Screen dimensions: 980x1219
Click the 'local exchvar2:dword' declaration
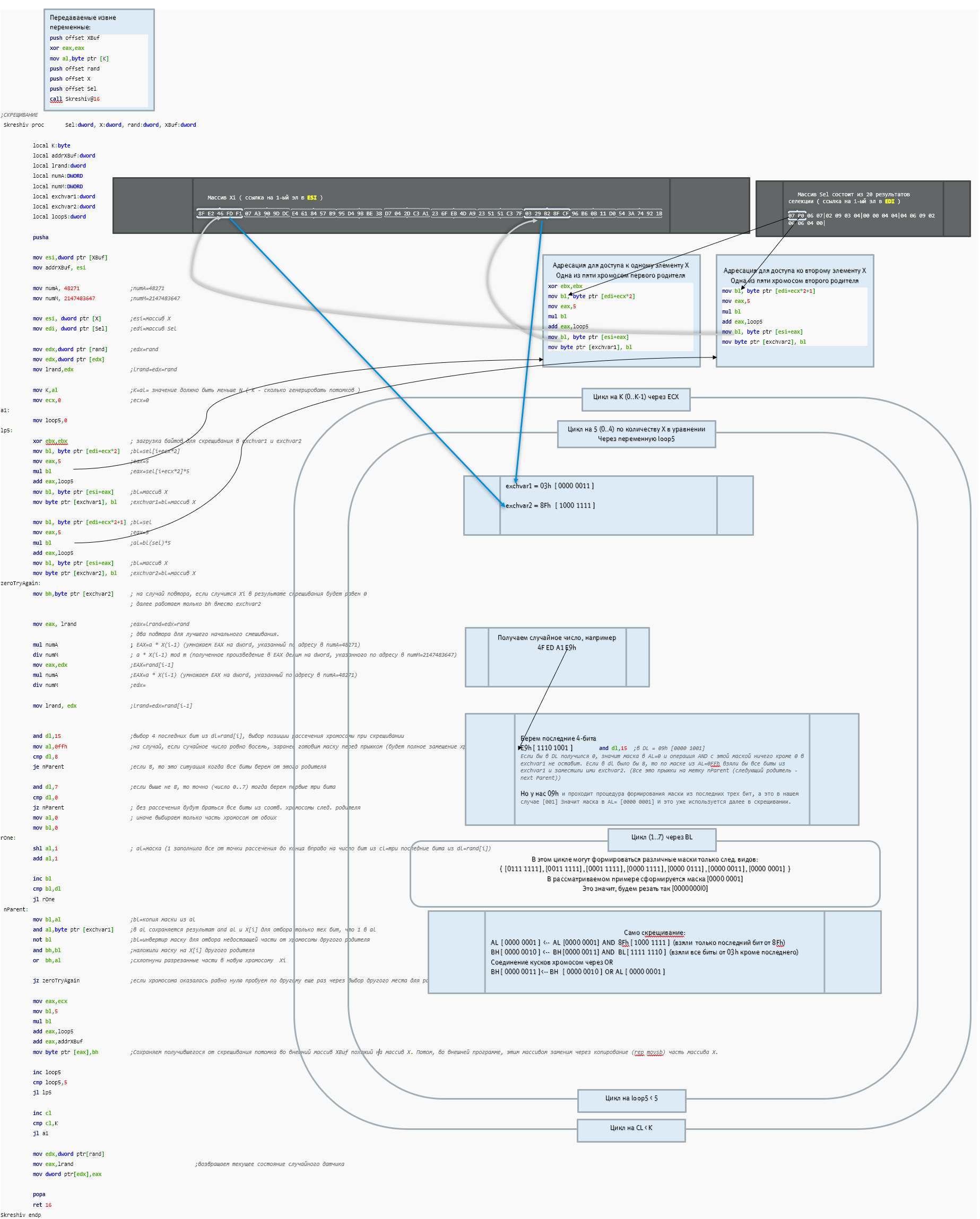(64, 206)
